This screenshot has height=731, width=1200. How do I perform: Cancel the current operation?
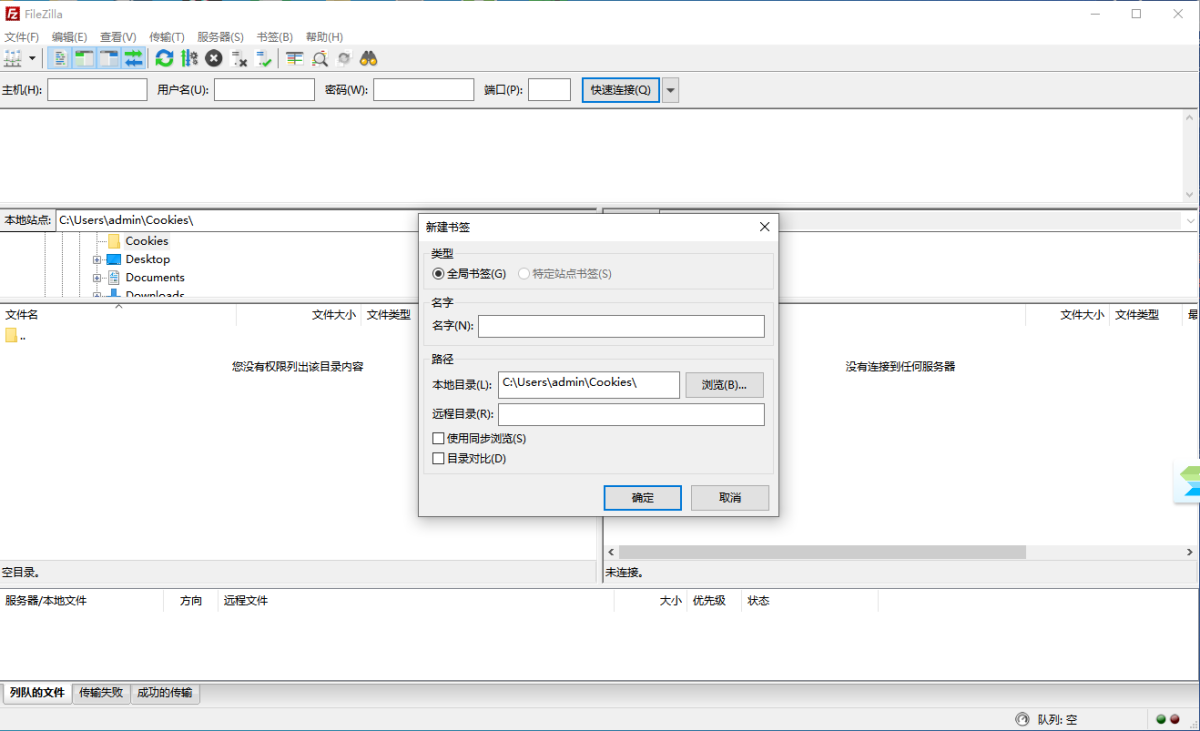pyautogui.click(x=212, y=58)
